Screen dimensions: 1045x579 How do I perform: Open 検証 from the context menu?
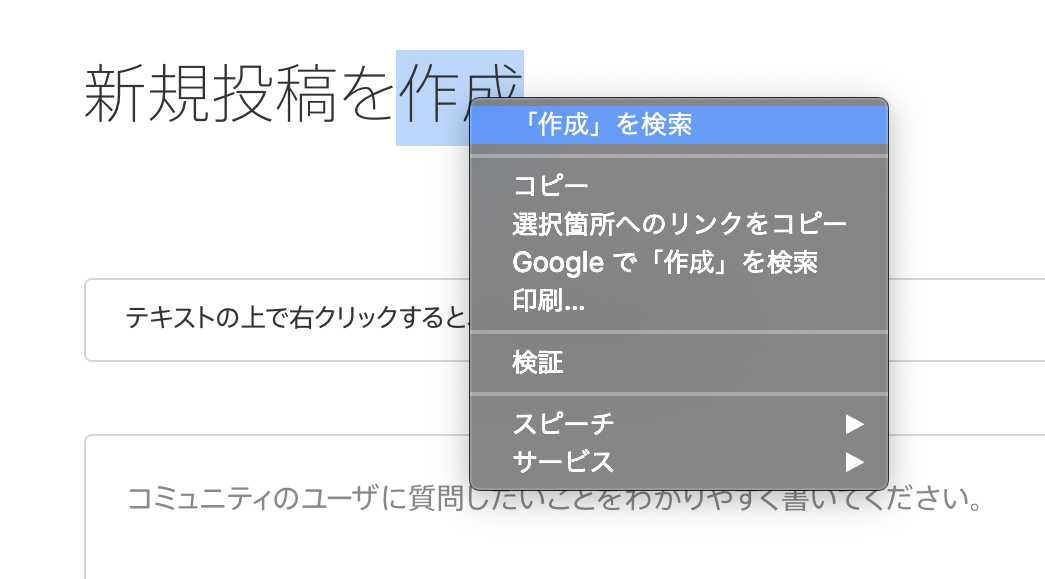pos(538,362)
